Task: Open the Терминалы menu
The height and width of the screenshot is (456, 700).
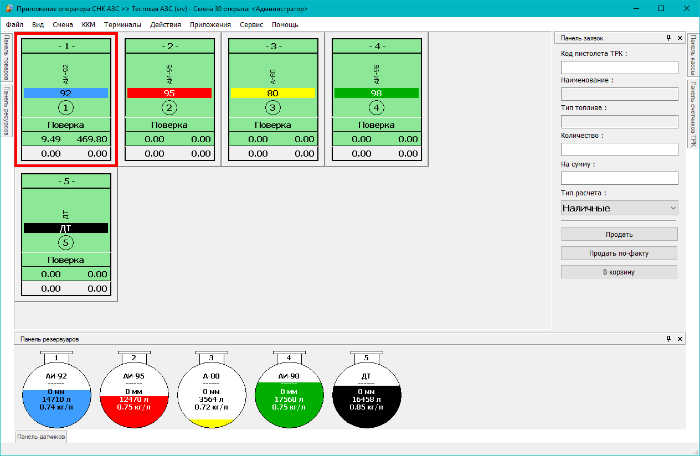Action: pos(124,23)
